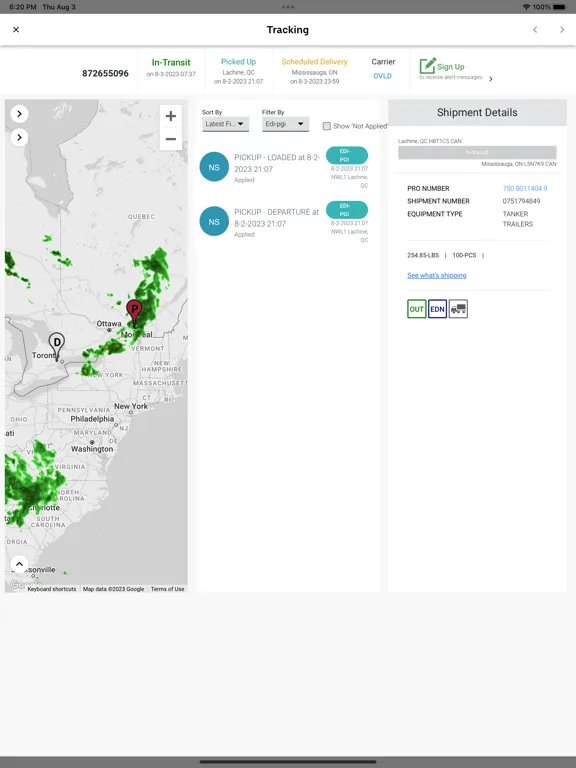Click TANKER TRAILERS equipment type value

click(518, 219)
